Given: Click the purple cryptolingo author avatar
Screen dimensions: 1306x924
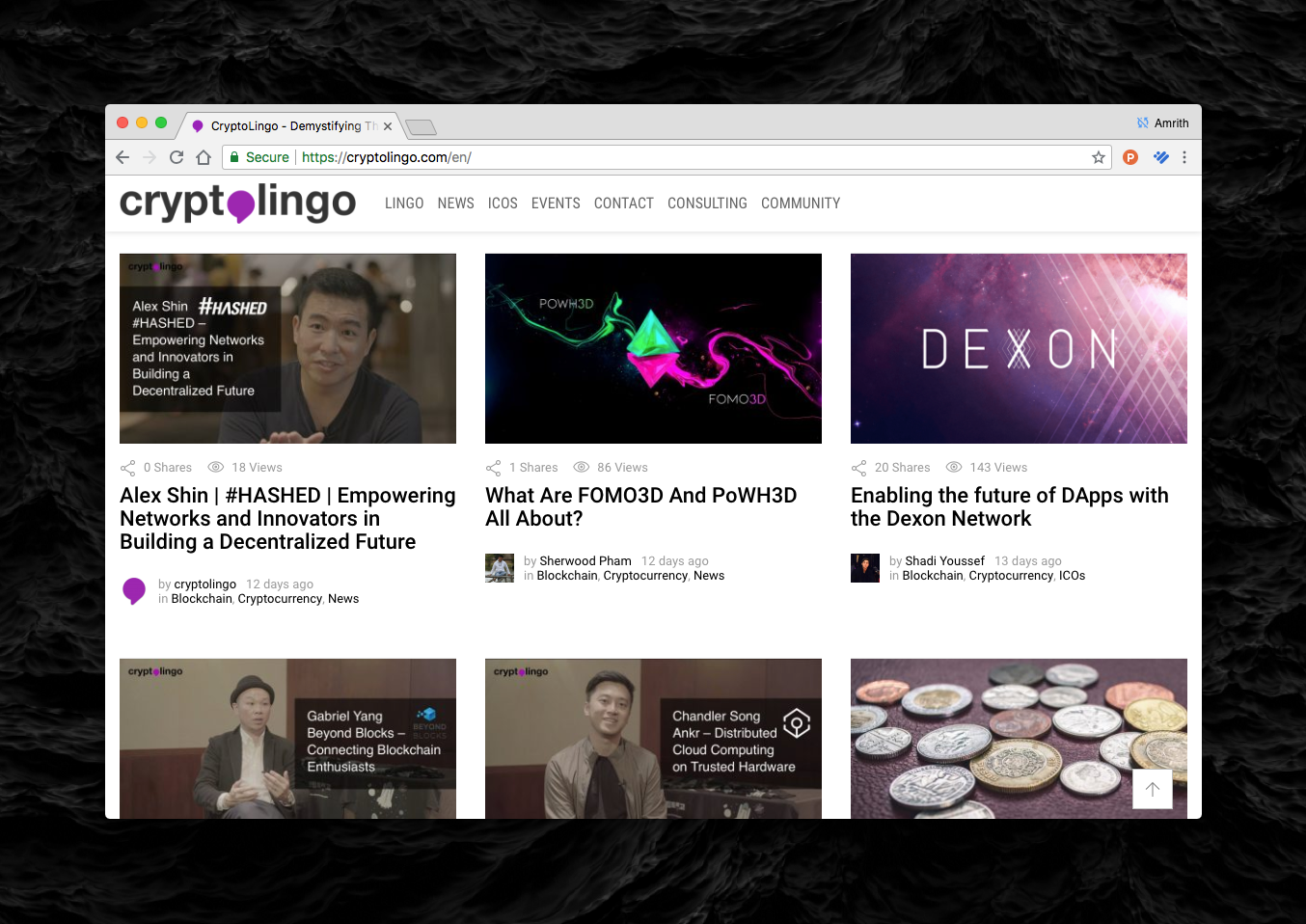Looking at the screenshot, I should click(x=134, y=591).
